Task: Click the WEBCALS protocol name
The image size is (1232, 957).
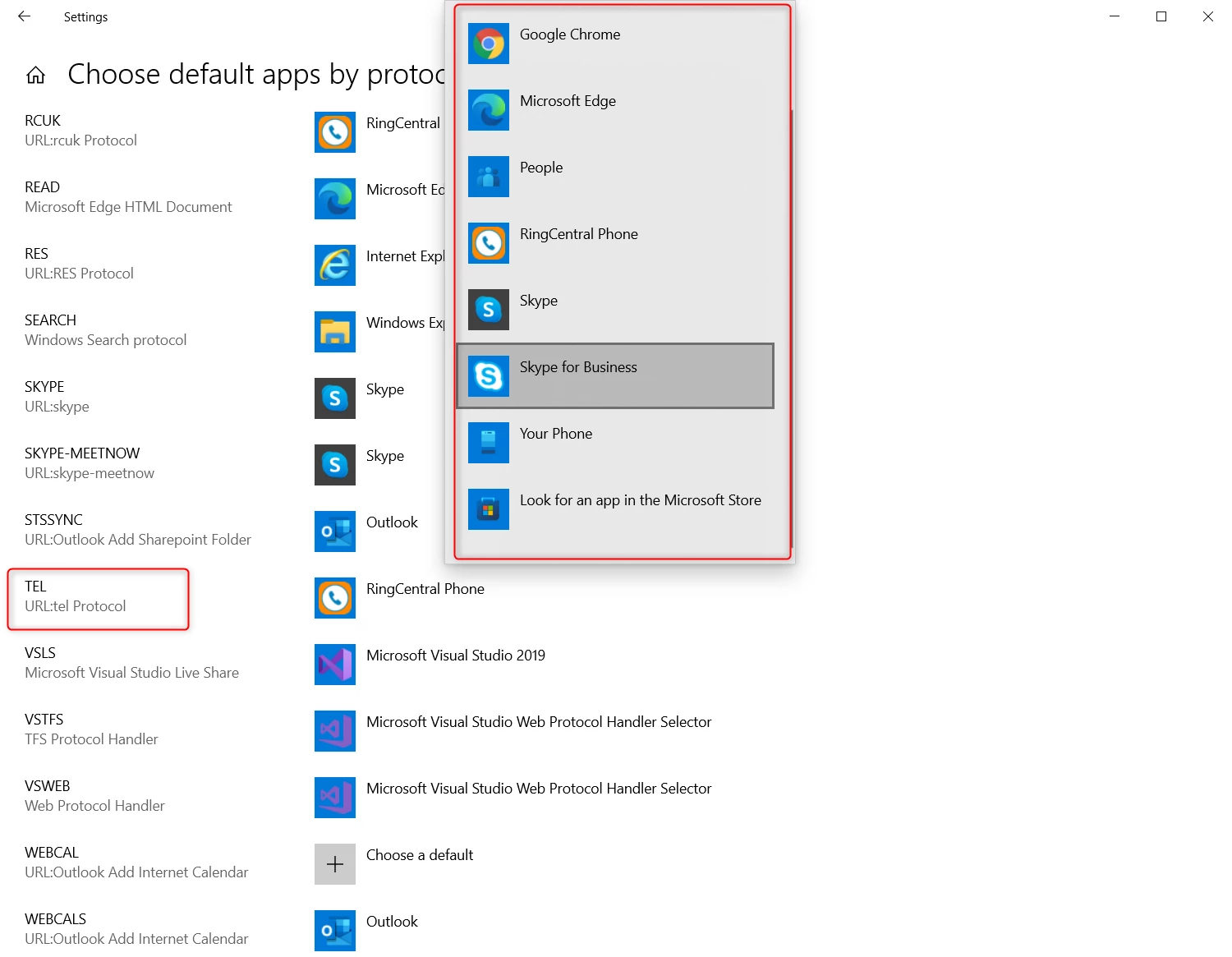Action: 55,919
